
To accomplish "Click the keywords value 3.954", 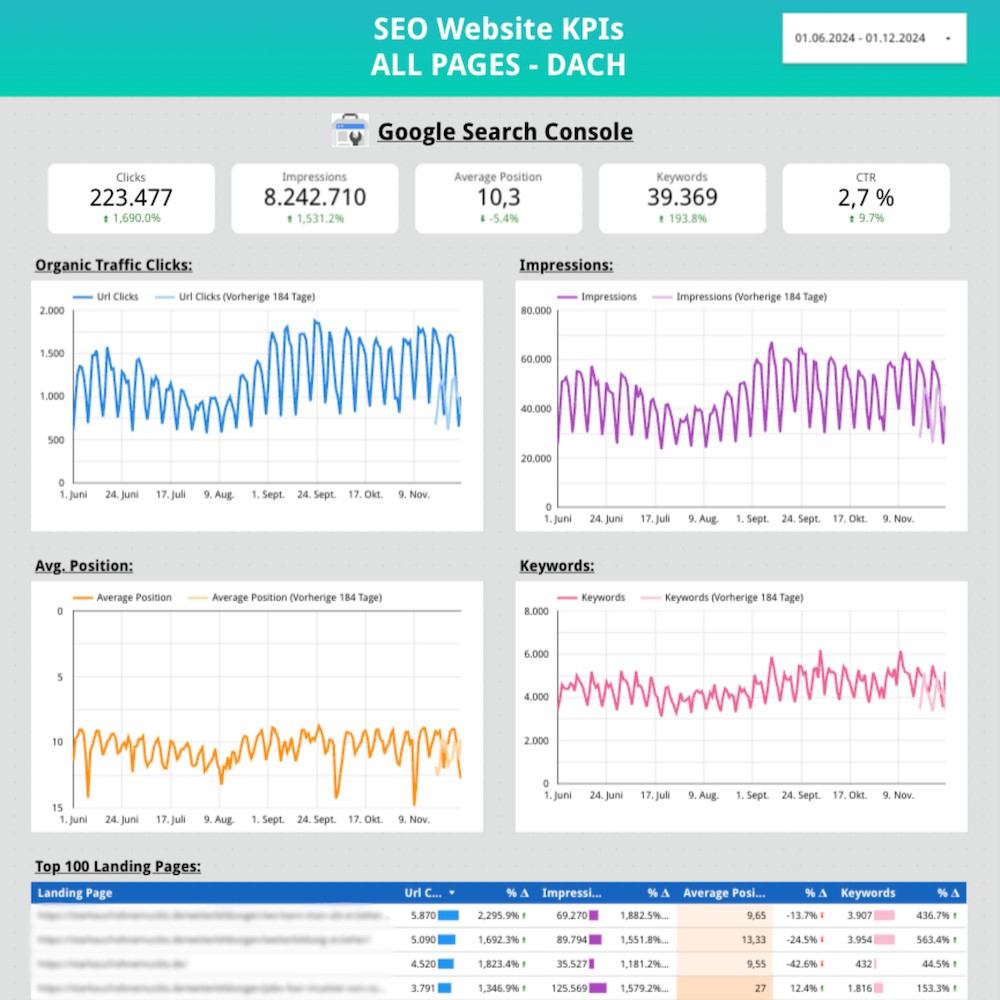I will 859,939.
